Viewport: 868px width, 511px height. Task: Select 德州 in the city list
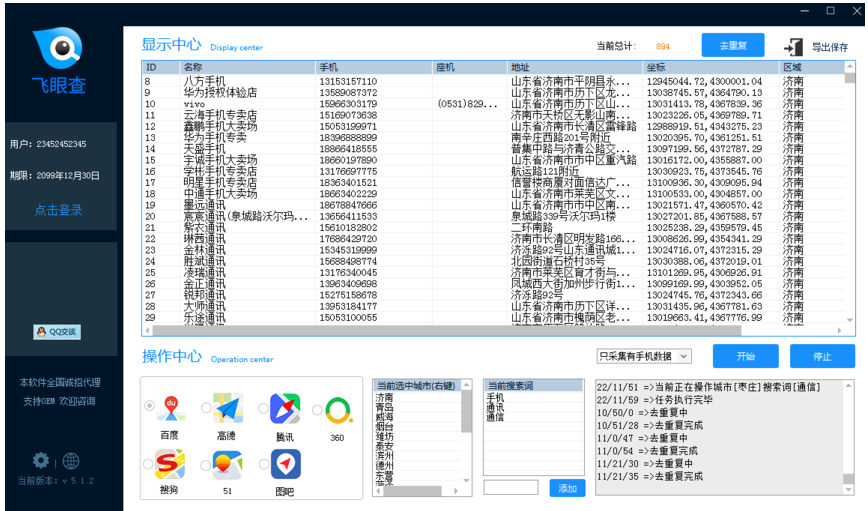click(384, 466)
